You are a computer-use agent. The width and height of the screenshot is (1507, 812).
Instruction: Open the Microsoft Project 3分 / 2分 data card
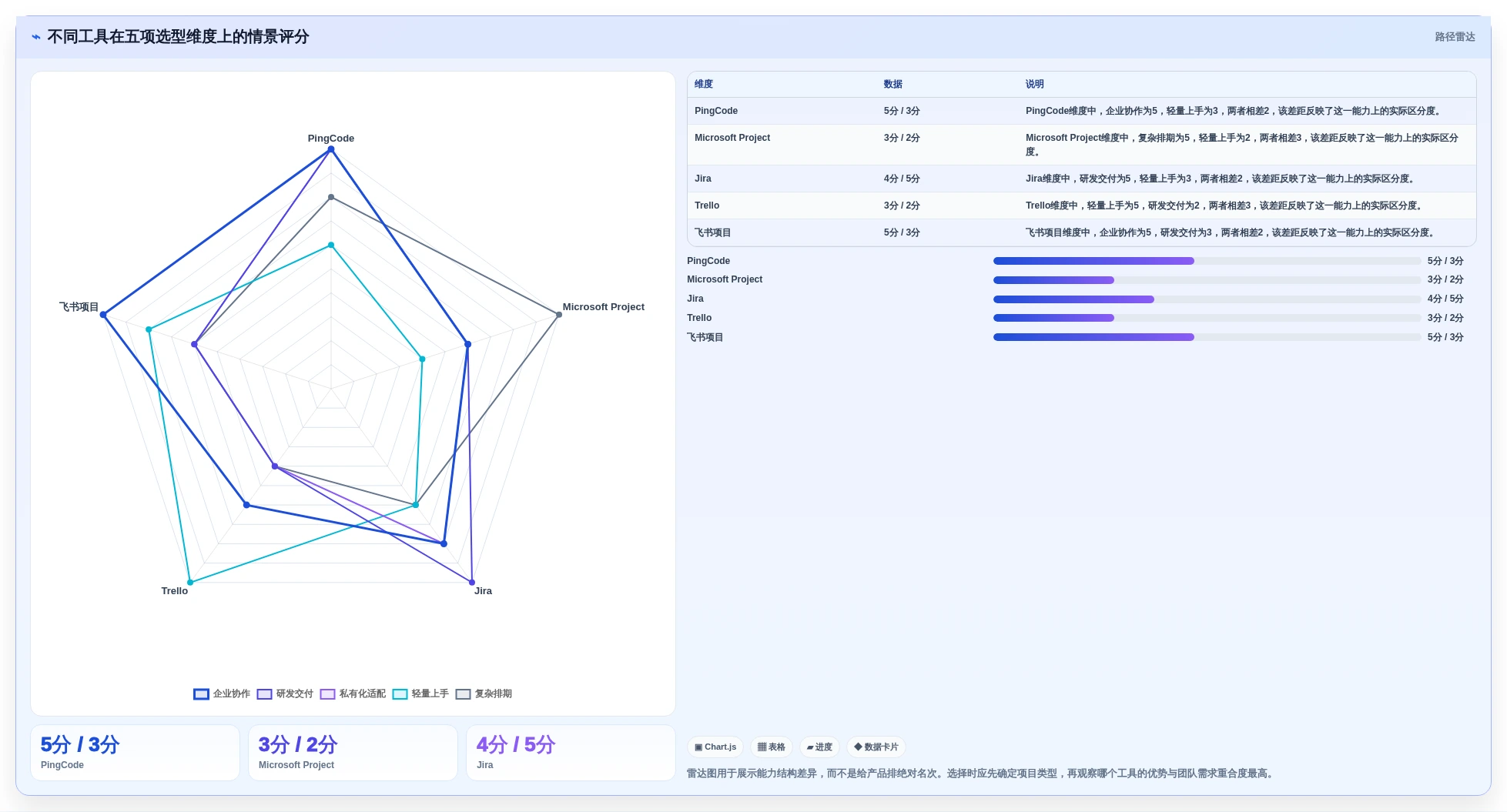(353, 753)
